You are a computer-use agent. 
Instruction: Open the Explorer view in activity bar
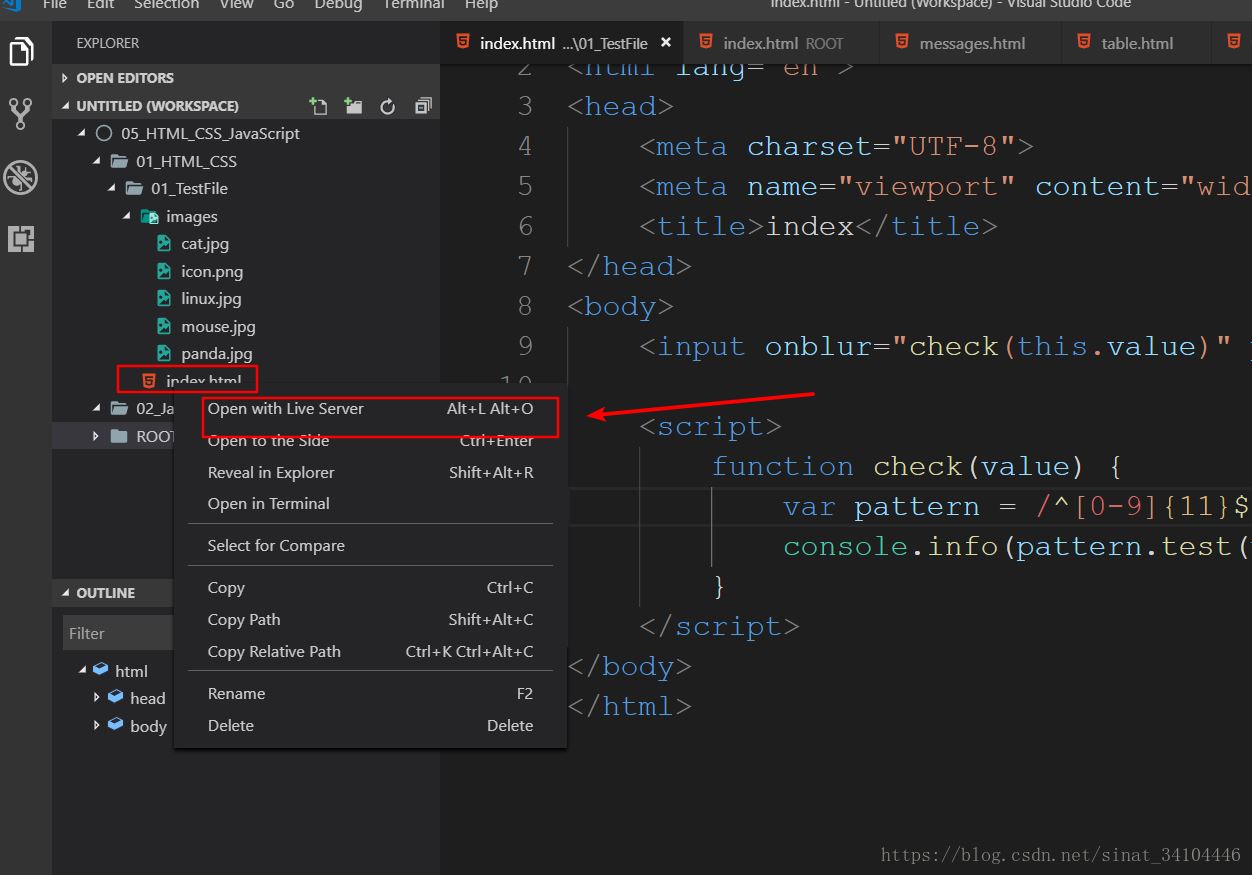(21, 51)
